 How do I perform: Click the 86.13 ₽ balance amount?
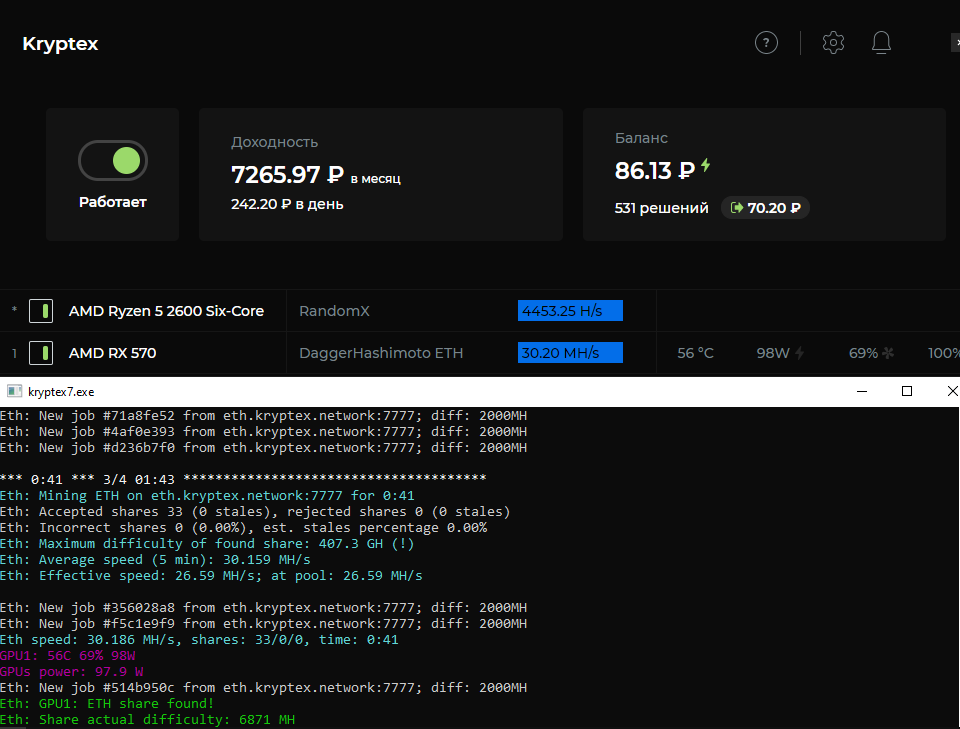click(654, 171)
